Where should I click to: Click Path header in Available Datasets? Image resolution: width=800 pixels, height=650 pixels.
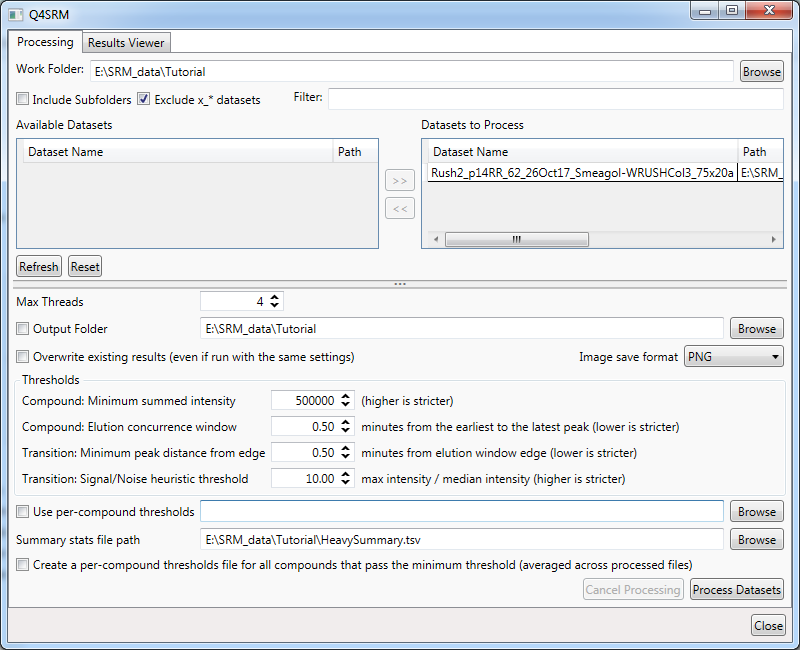pyautogui.click(x=355, y=152)
